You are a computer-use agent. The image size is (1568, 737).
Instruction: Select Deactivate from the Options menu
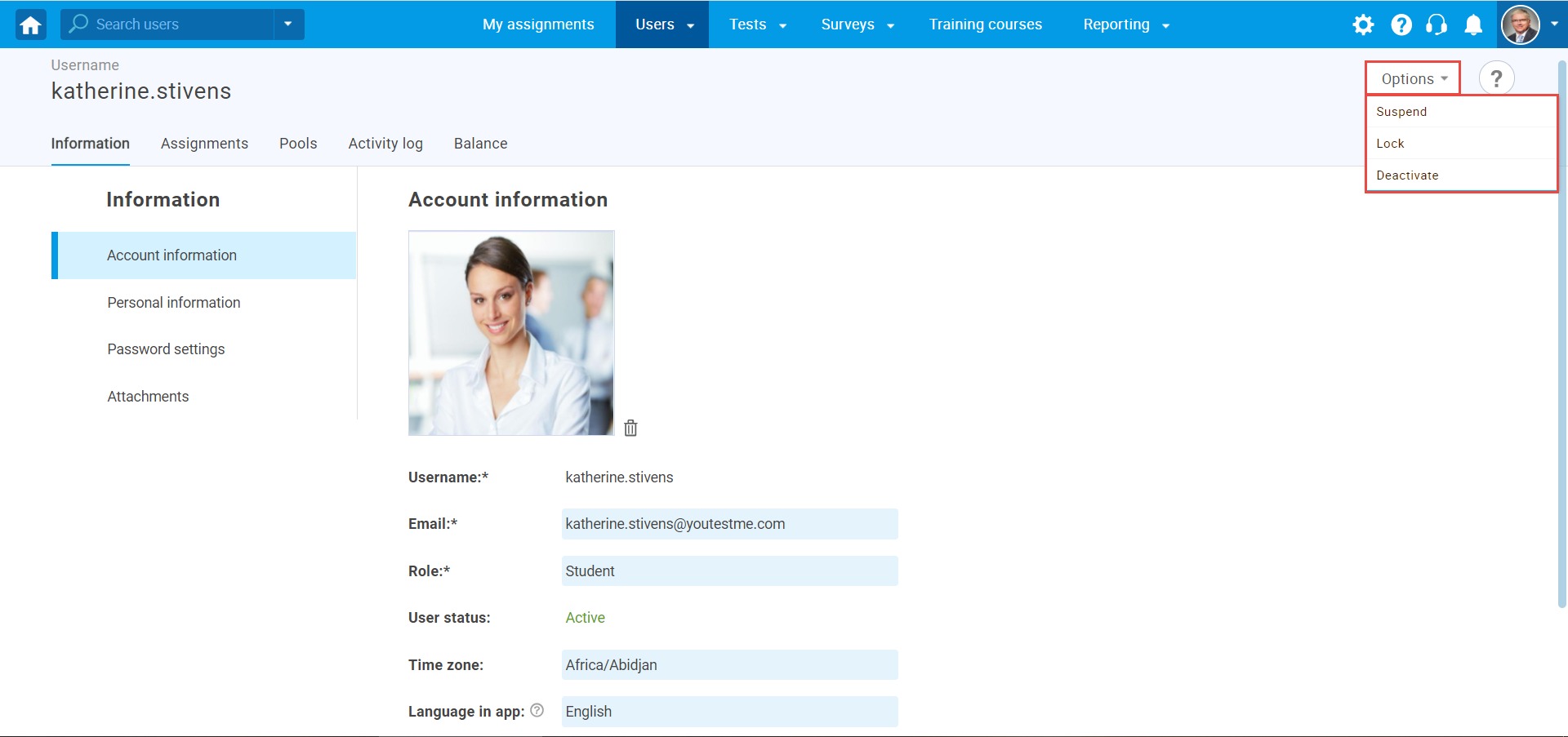(1408, 175)
